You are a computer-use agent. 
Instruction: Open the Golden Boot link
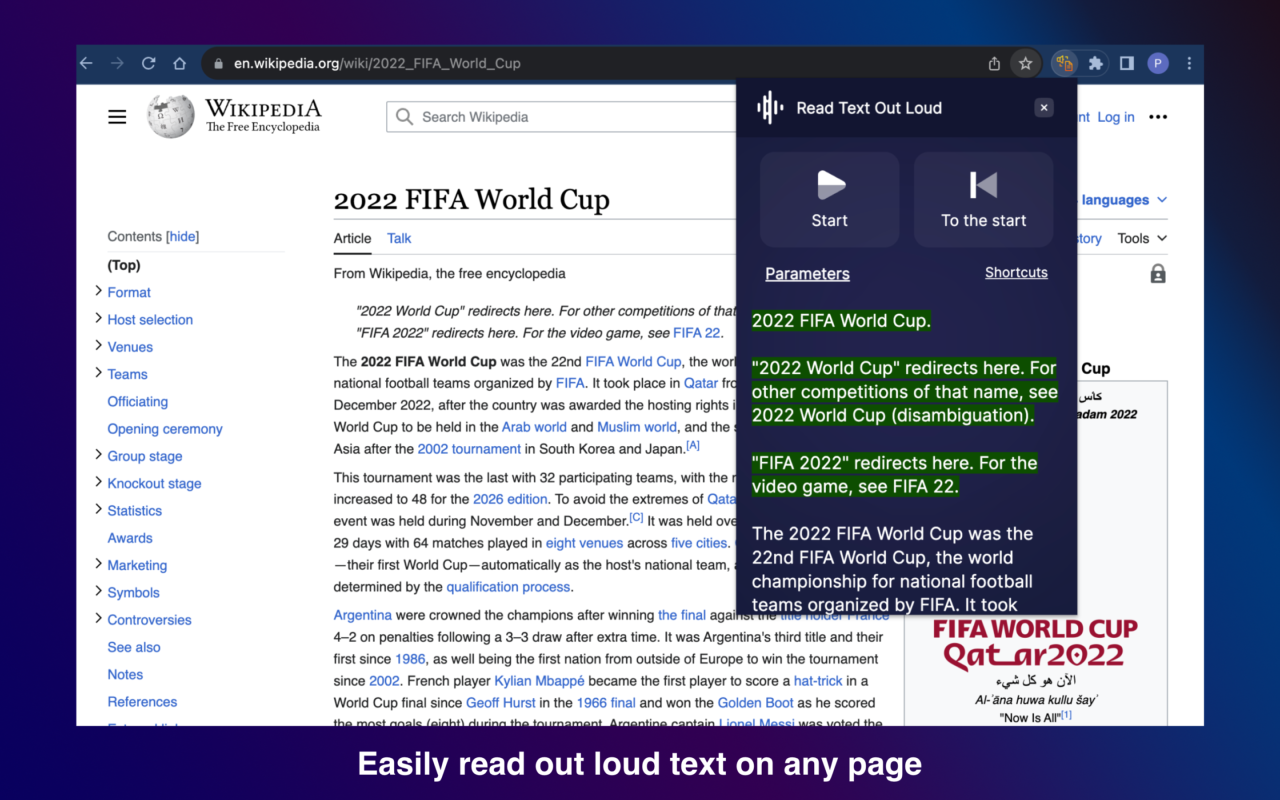click(755, 703)
